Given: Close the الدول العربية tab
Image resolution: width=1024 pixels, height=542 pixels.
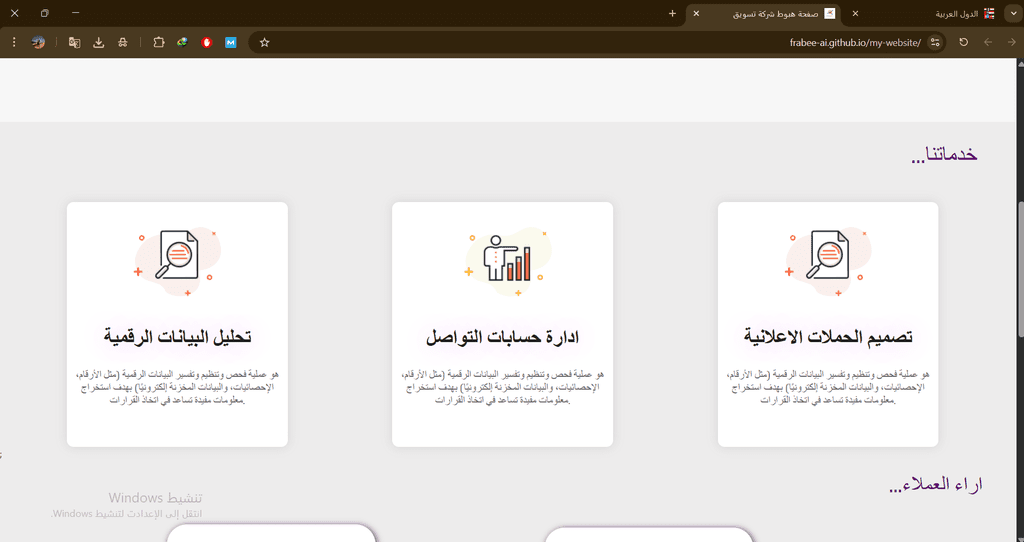Looking at the screenshot, I should [x=855, y=13].
